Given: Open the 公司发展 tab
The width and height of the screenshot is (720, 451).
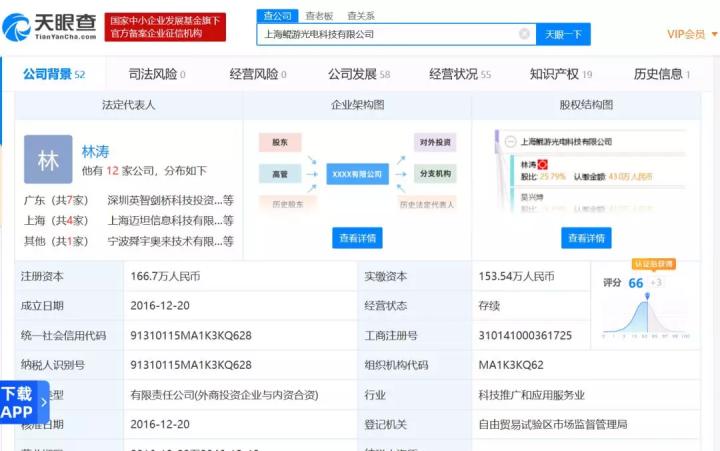Looking at the screenshot, I should point(359,74).
